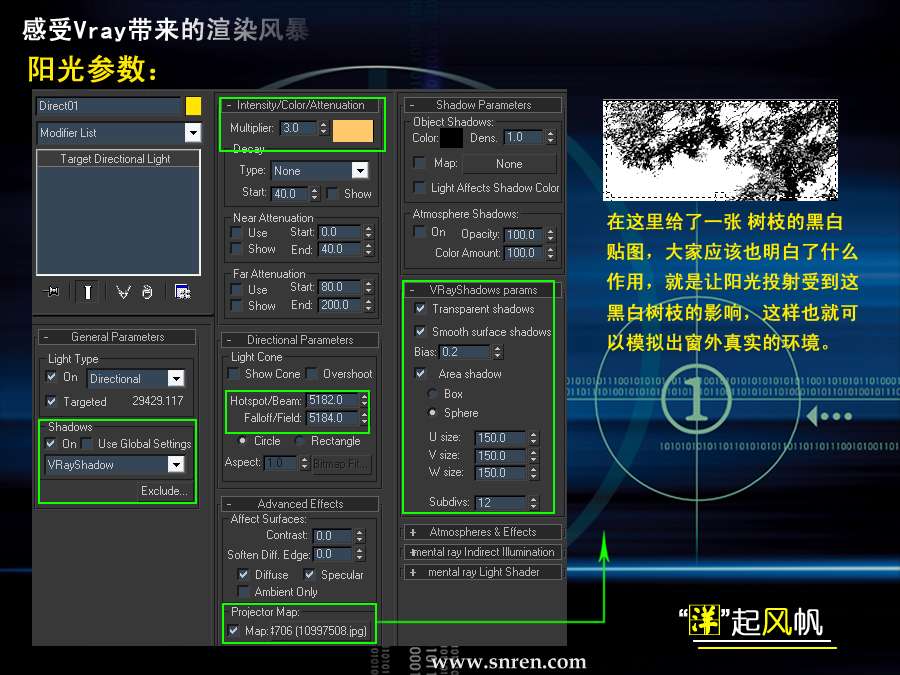Enable Atmosphere Shadows On checkbox
The width and height of the screenshot is (900, 675).
420,231
